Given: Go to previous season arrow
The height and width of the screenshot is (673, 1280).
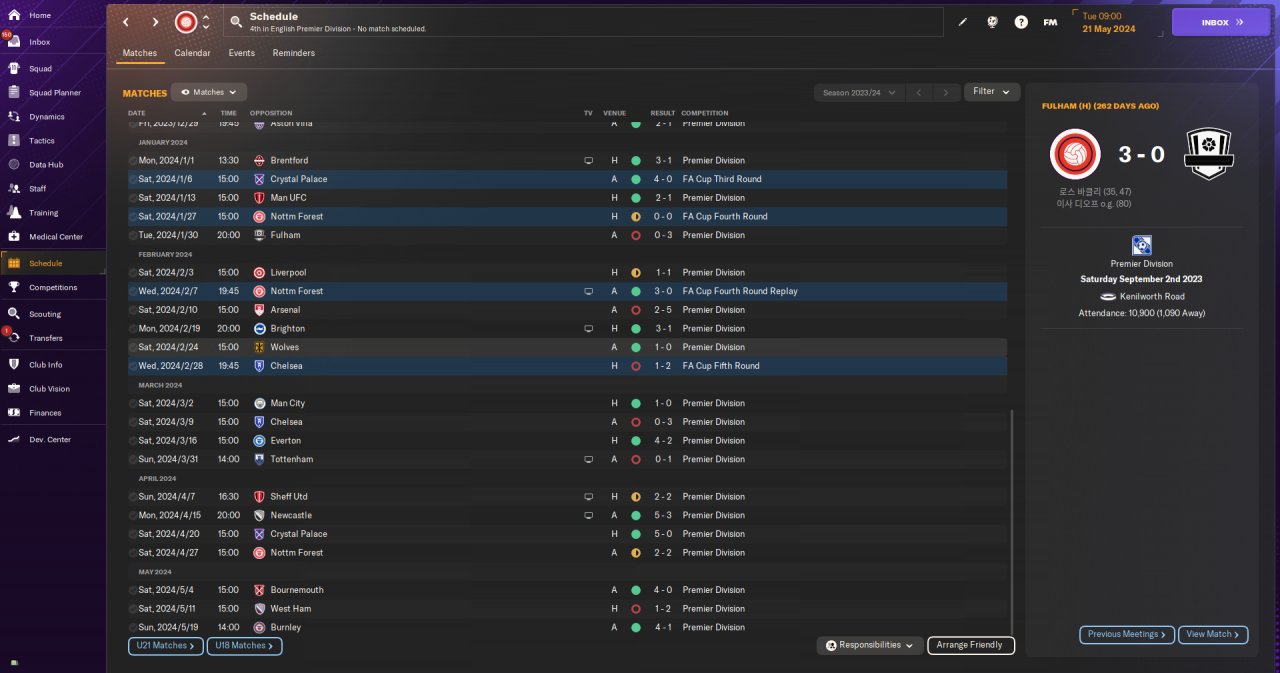Looking at the screenshot, I should coord(920,92).
